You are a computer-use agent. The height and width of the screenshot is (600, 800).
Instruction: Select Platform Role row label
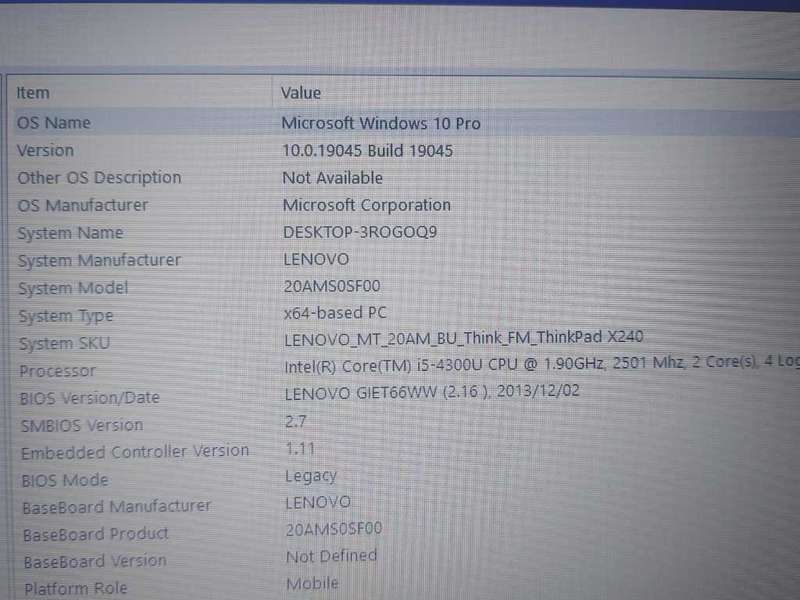[x=76, y=589]
